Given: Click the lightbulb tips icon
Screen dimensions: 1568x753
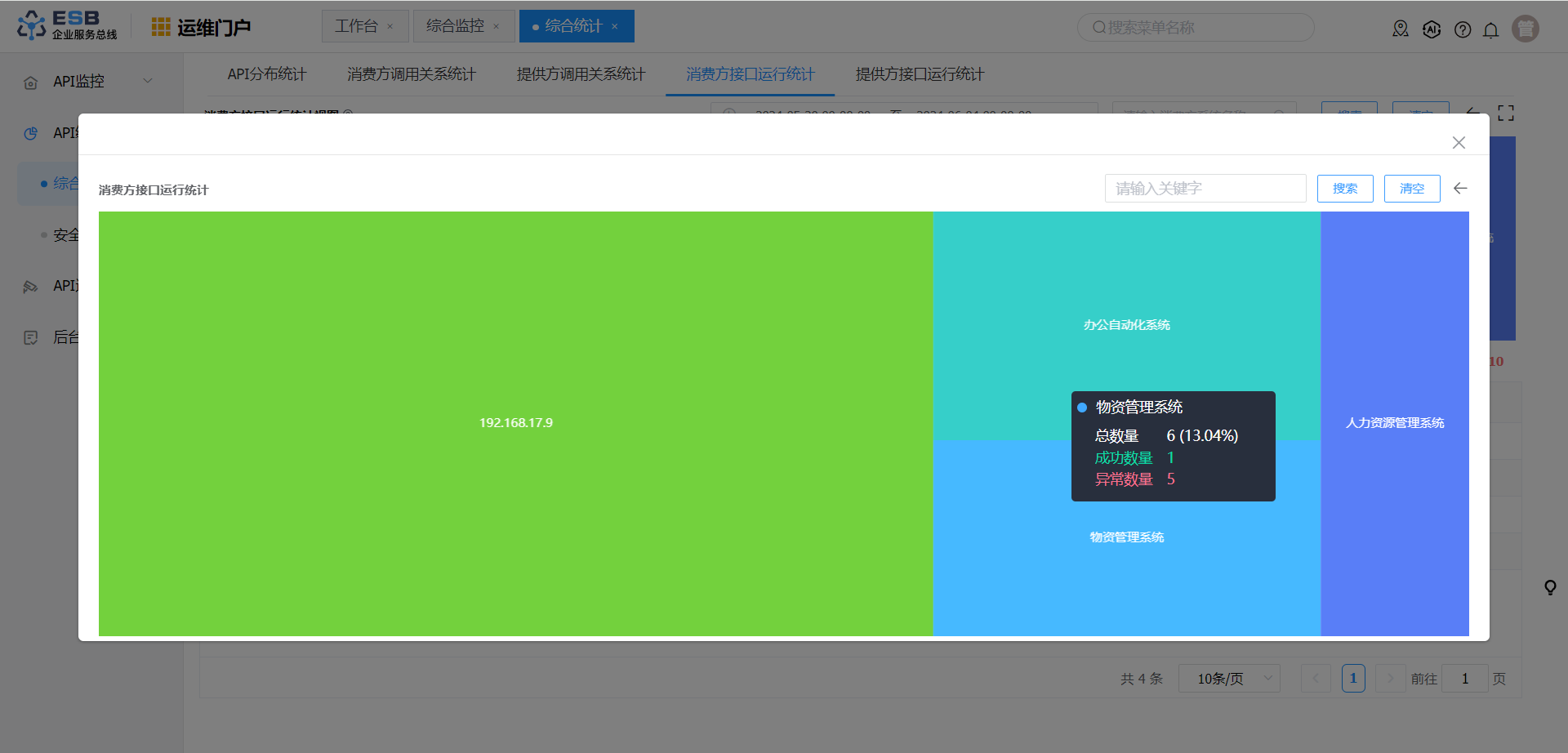Looking at the screenshot, I should pos(1550,587).
